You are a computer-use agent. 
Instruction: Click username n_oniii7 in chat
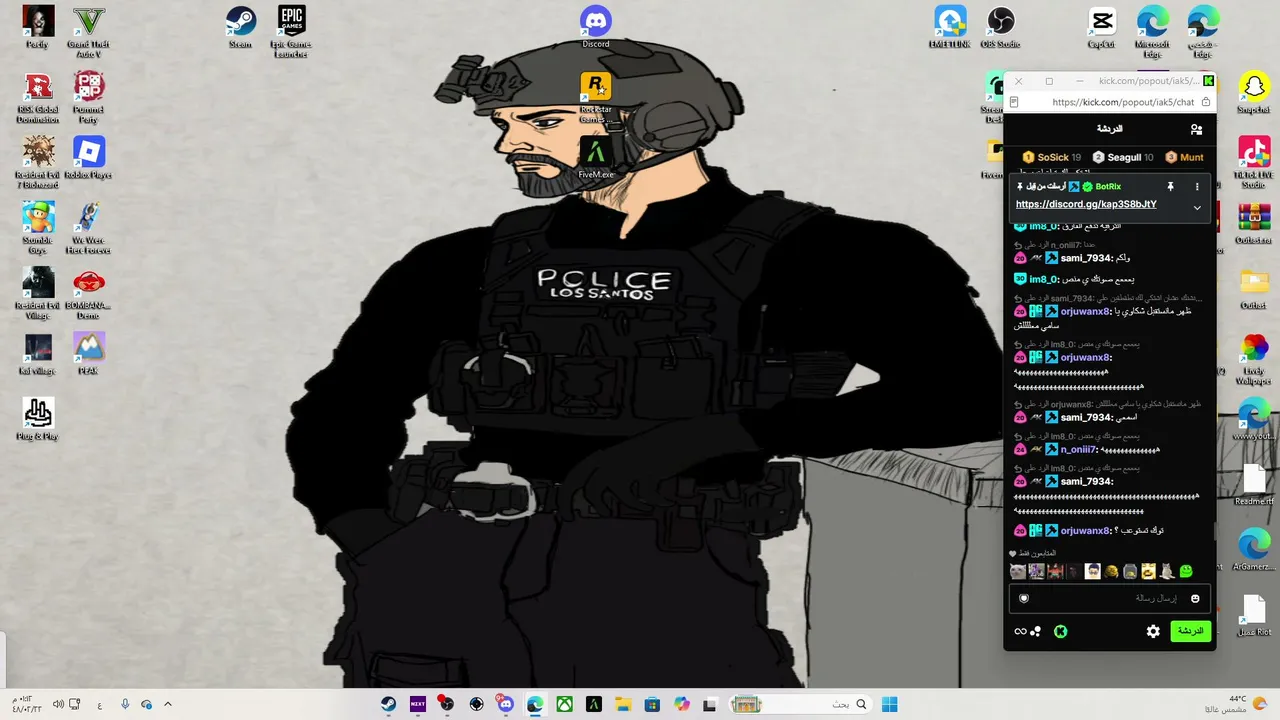pos(1078,449)
